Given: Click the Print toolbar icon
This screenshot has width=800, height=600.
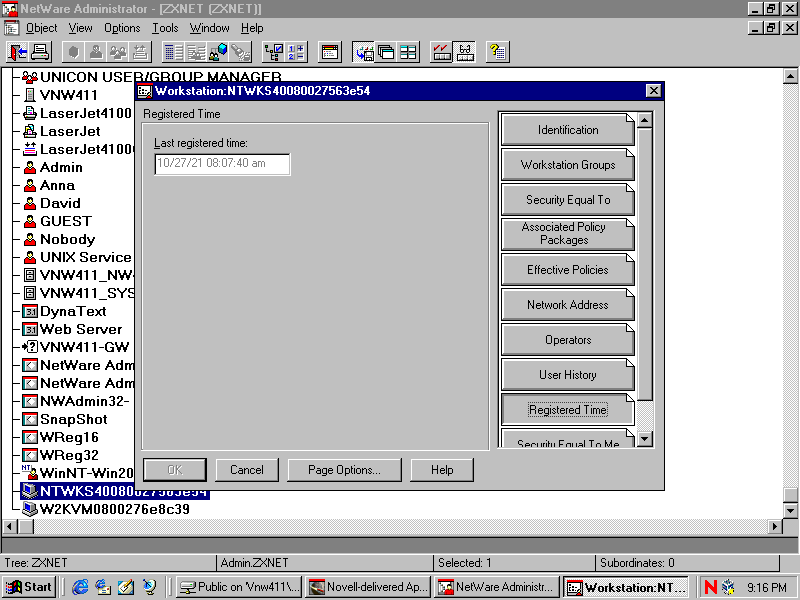Looking at the screenshot, I should pos(40,52).
